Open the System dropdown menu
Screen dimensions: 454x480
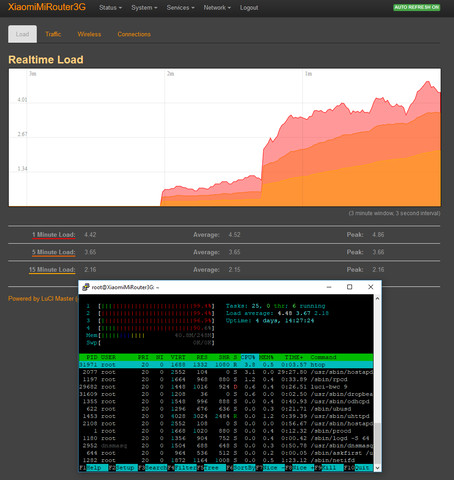[x=144, y=8]
